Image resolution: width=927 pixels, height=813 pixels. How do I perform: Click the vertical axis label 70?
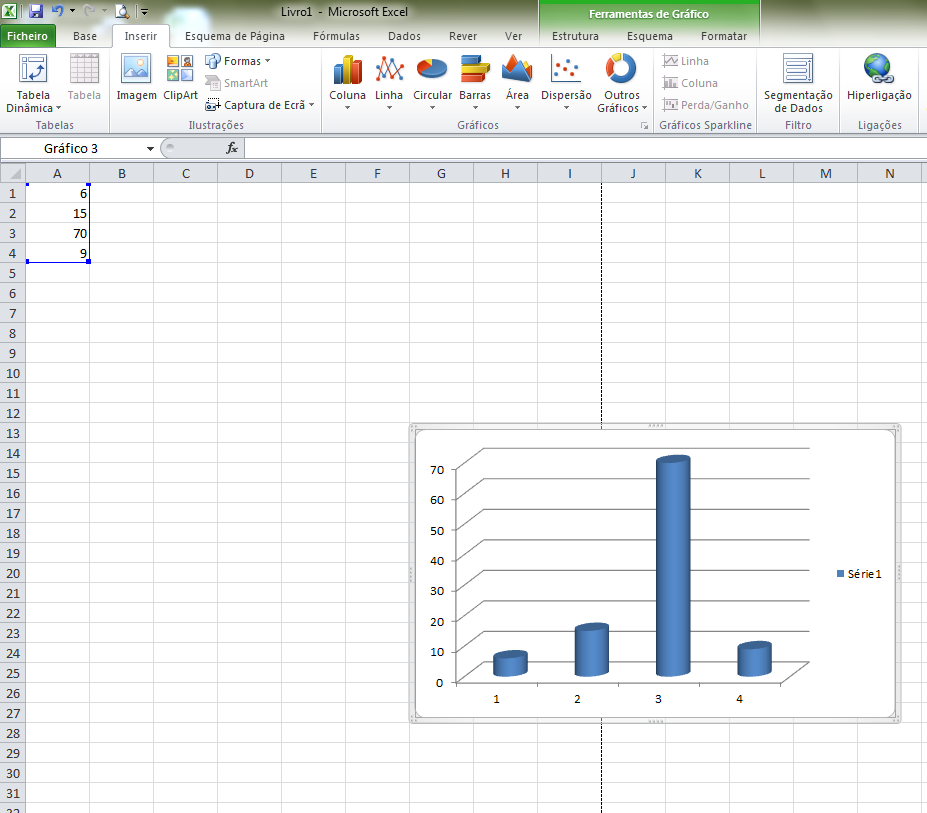(437, 469)
